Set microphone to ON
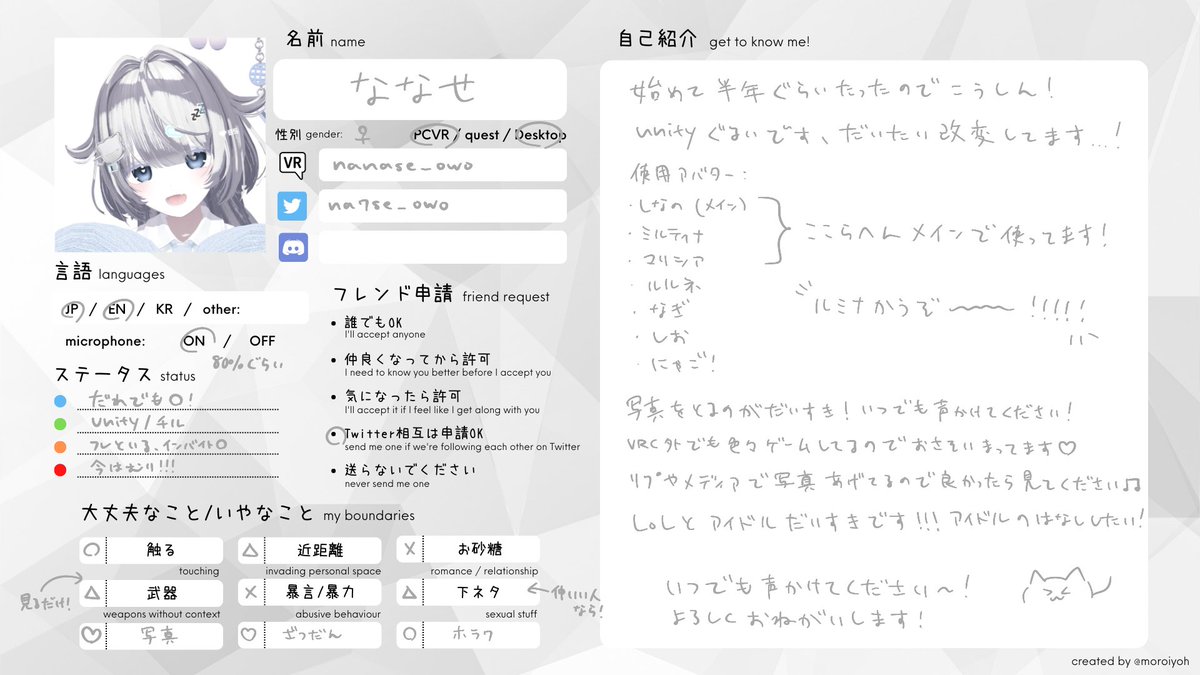Screen dimensions: 1200x675 coord(194,341)
